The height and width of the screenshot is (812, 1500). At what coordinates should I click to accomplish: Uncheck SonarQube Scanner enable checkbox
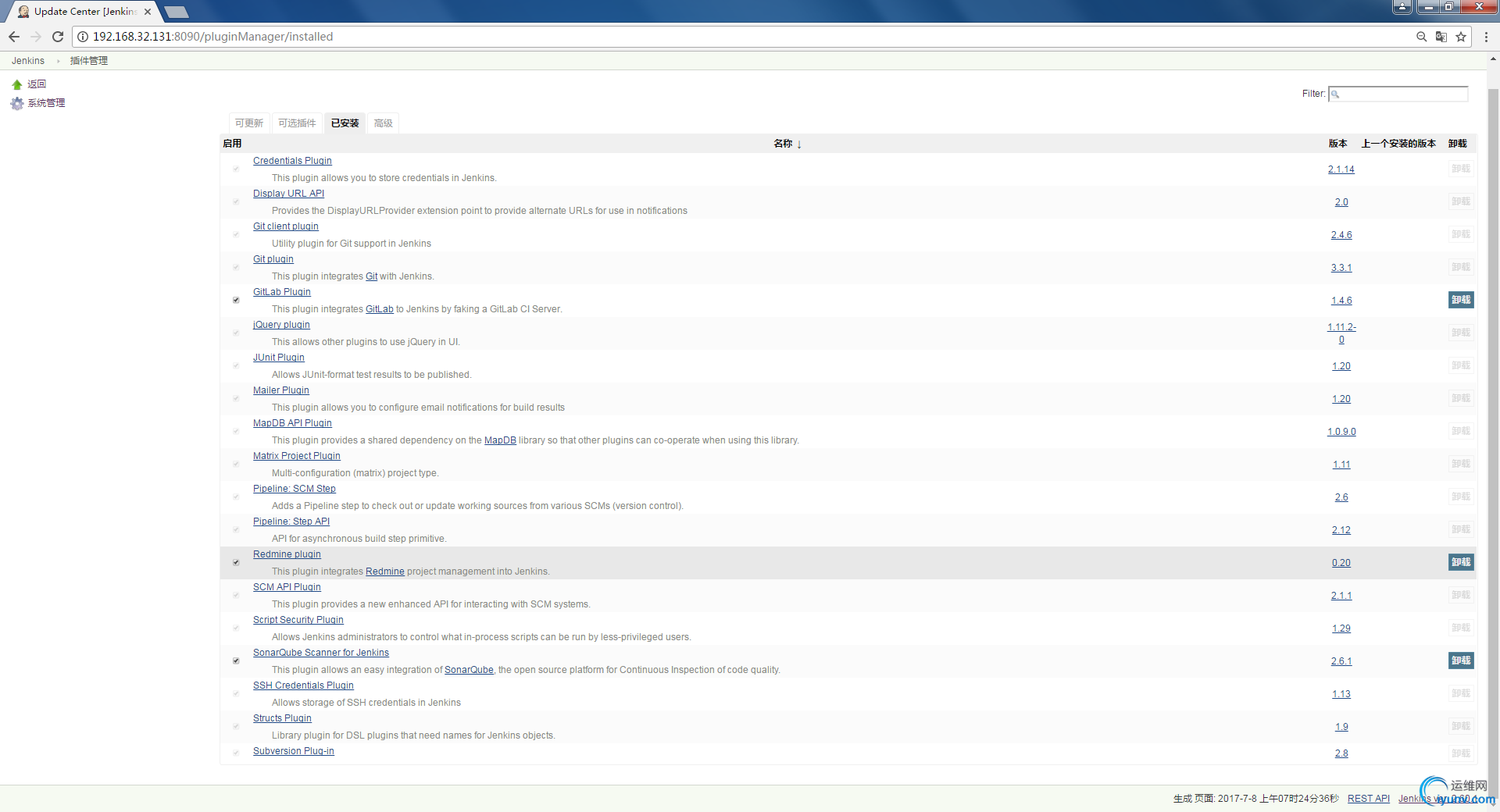pos(236,661)
